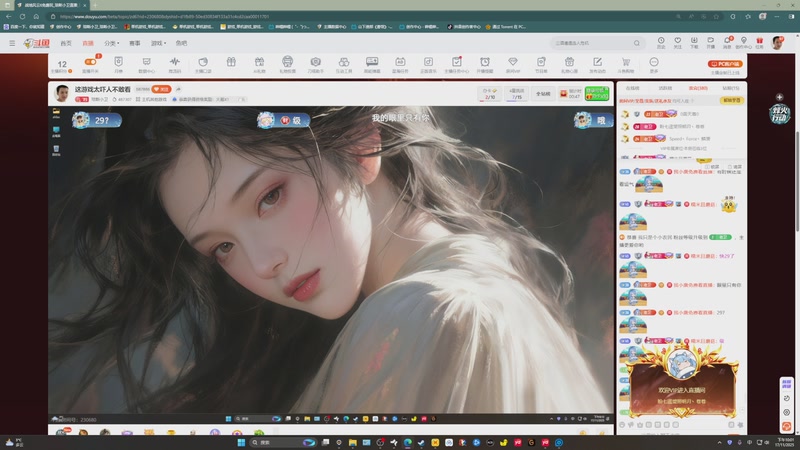Click the orange PC客户端 button
This screenshot has width=800, height=450.
725,63
